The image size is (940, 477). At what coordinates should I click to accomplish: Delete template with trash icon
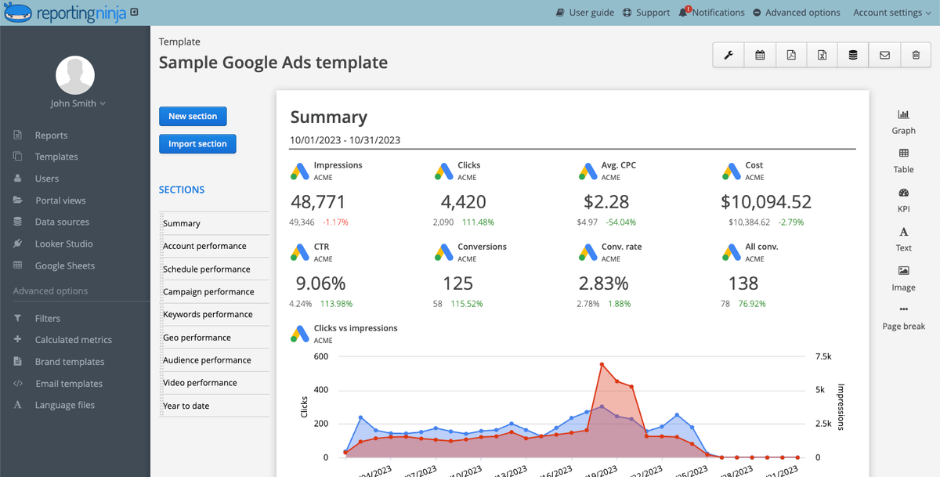tap(915, 55)
